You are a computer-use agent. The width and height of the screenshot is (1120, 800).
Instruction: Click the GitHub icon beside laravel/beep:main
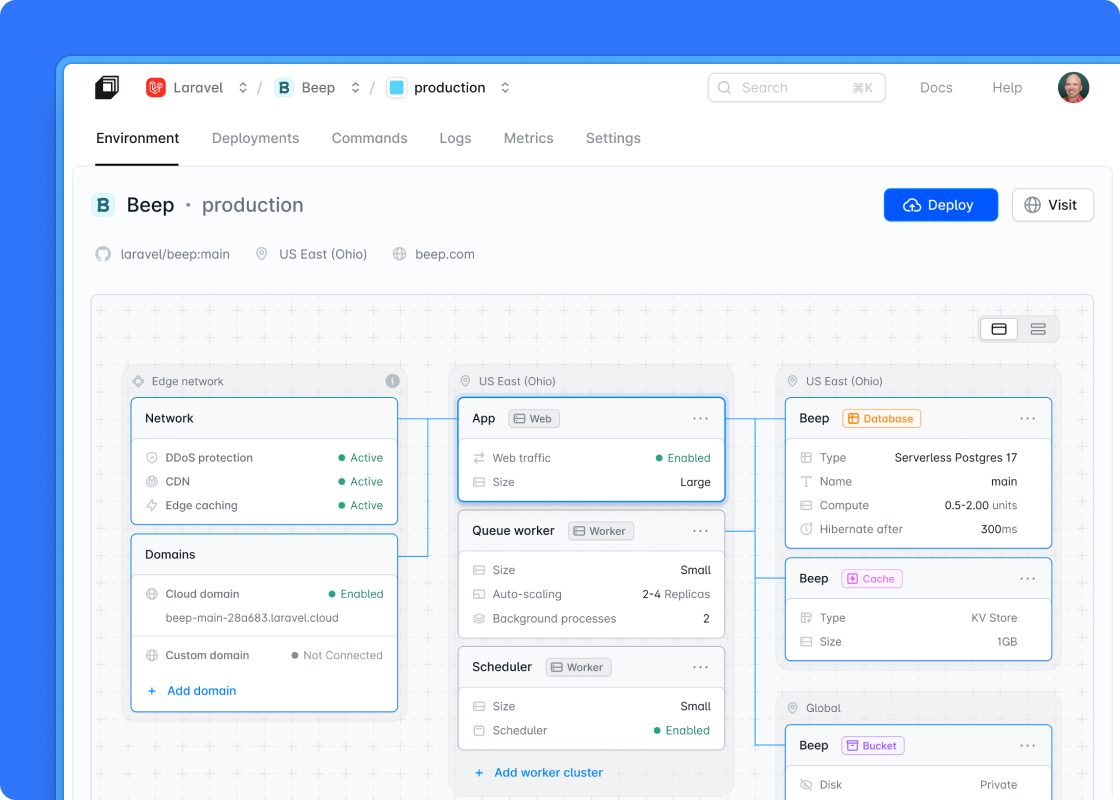tap(103, 254)
